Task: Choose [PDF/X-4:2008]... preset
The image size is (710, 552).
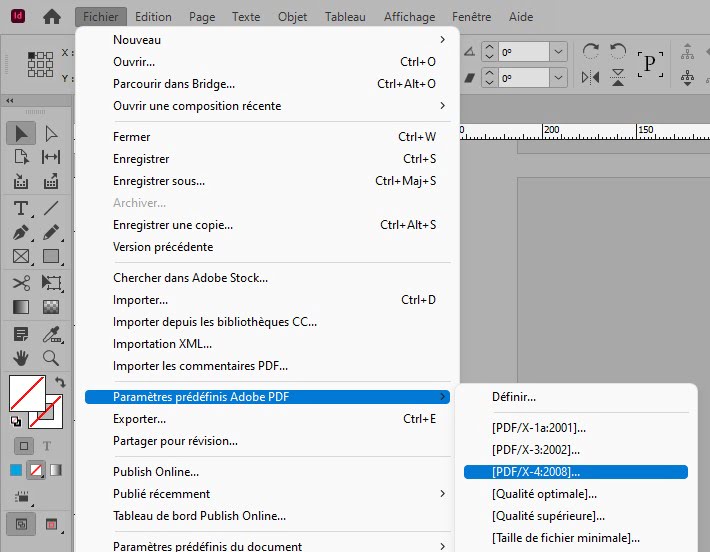Action: (x=576, y=472)
